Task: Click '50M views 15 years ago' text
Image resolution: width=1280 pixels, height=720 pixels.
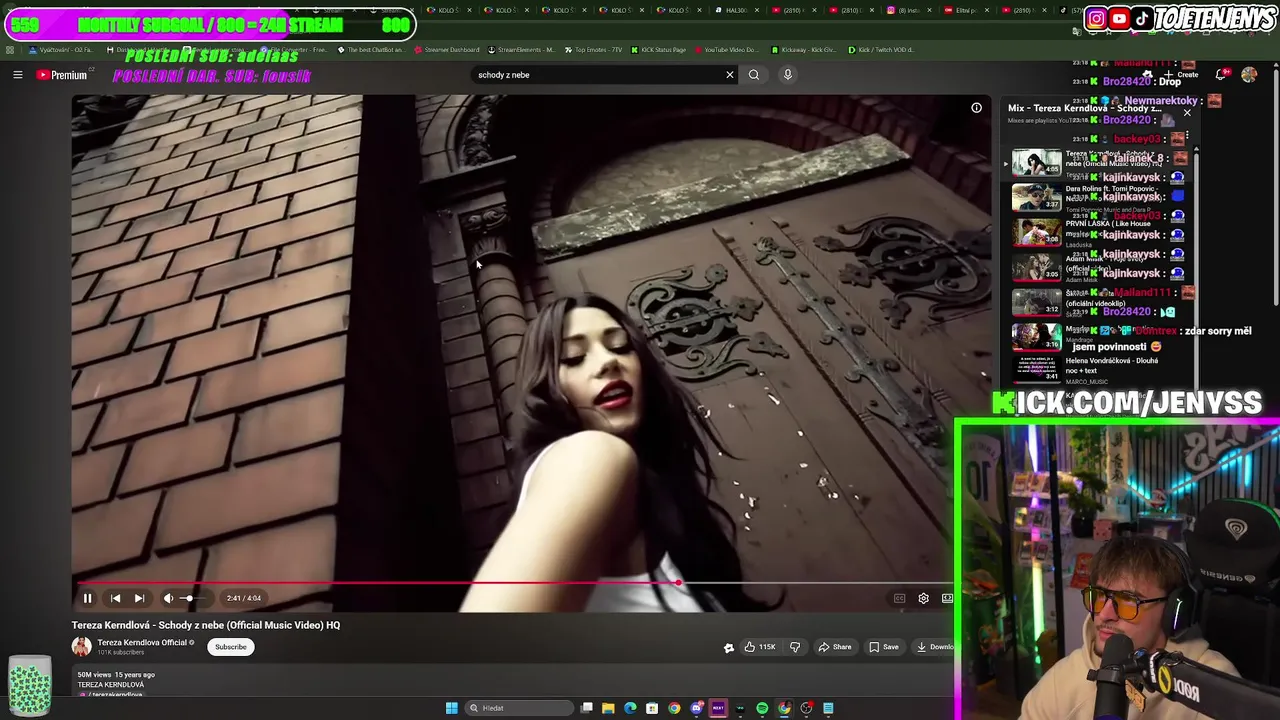Action: tap(116, 675)
